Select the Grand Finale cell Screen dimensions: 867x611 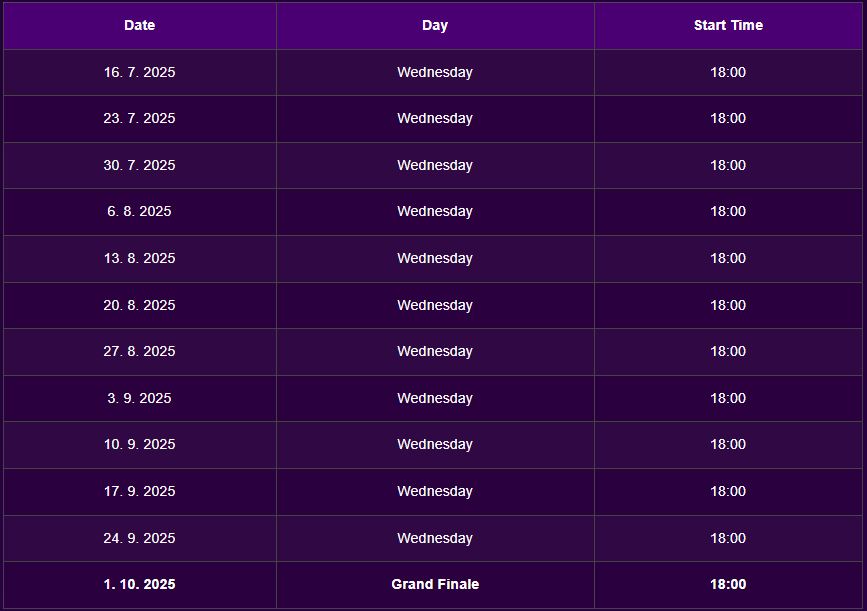(x=435, y=584)
